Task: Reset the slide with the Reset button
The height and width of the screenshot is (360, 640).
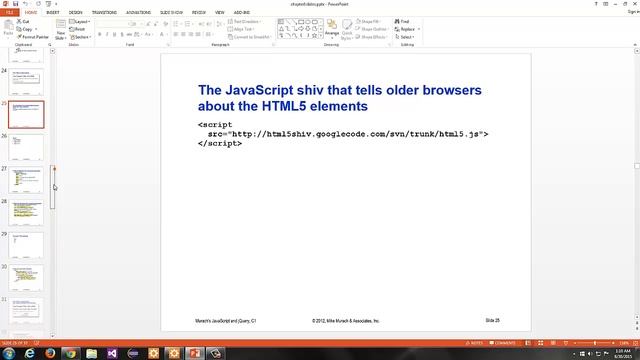Action: pos(77,29)
